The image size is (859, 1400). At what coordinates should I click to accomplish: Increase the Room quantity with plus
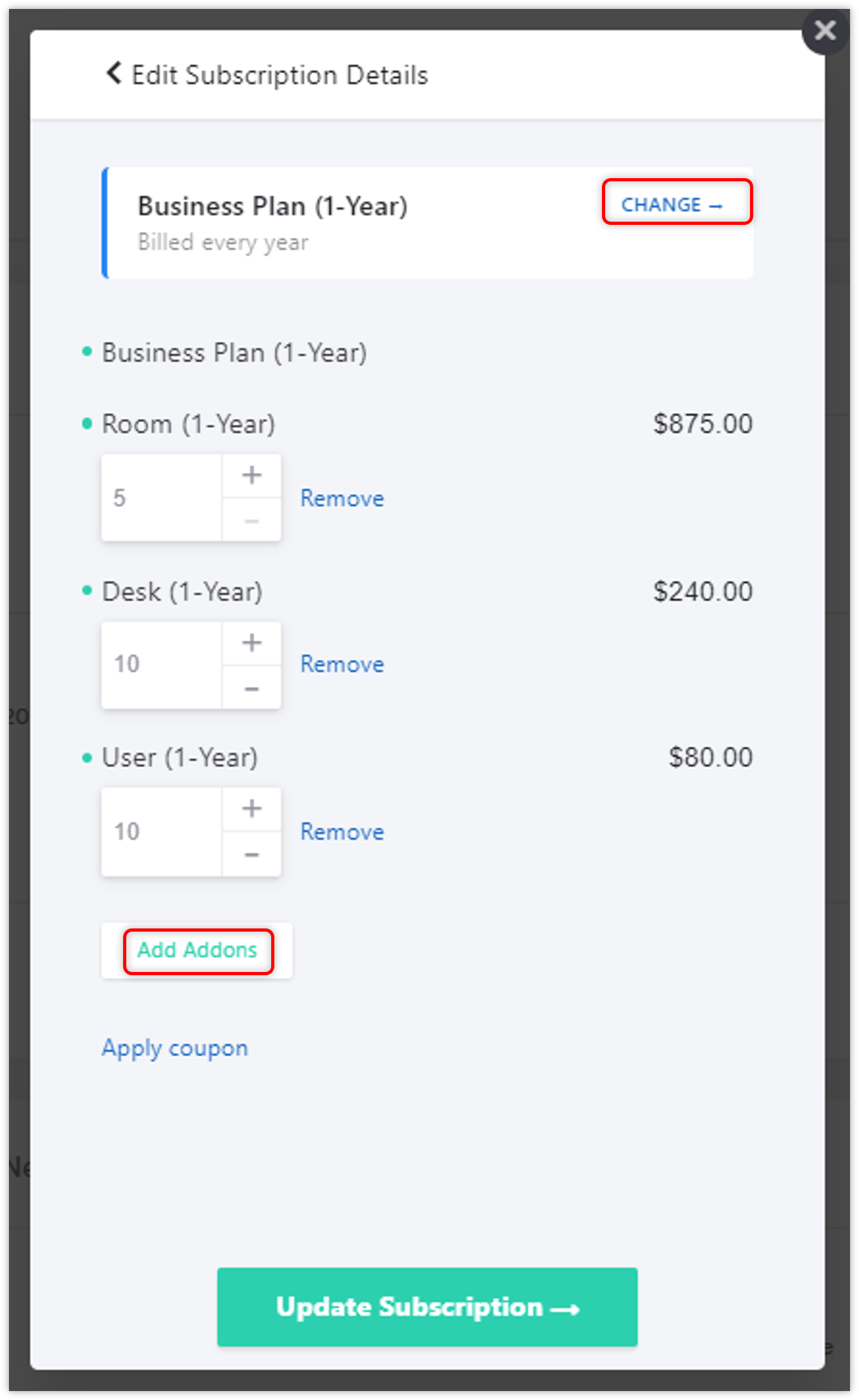click(x=251, y=475)
